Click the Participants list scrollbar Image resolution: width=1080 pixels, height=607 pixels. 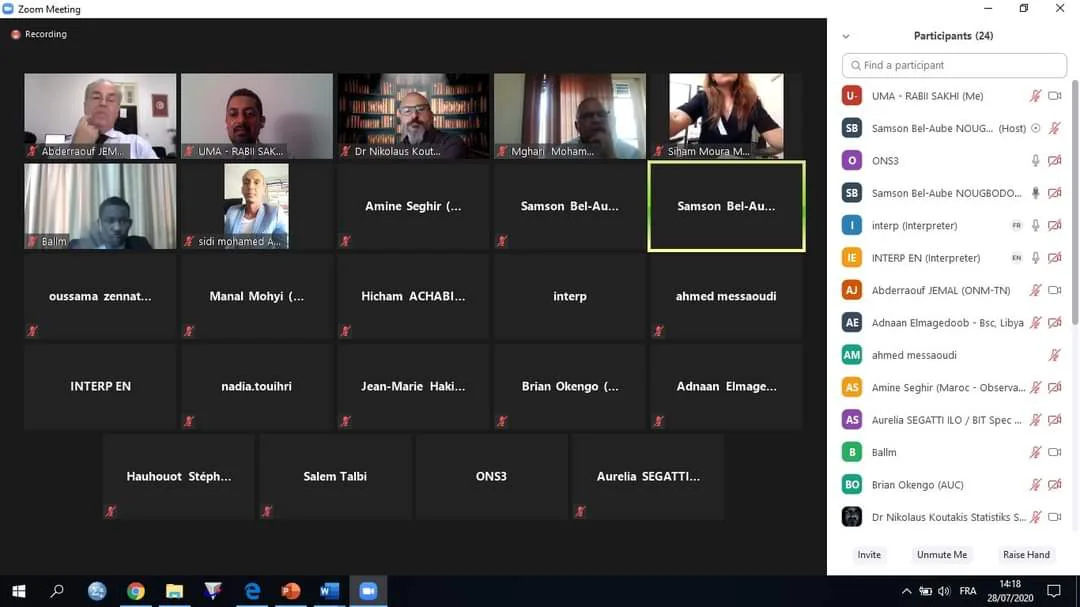coord(1075,203)
